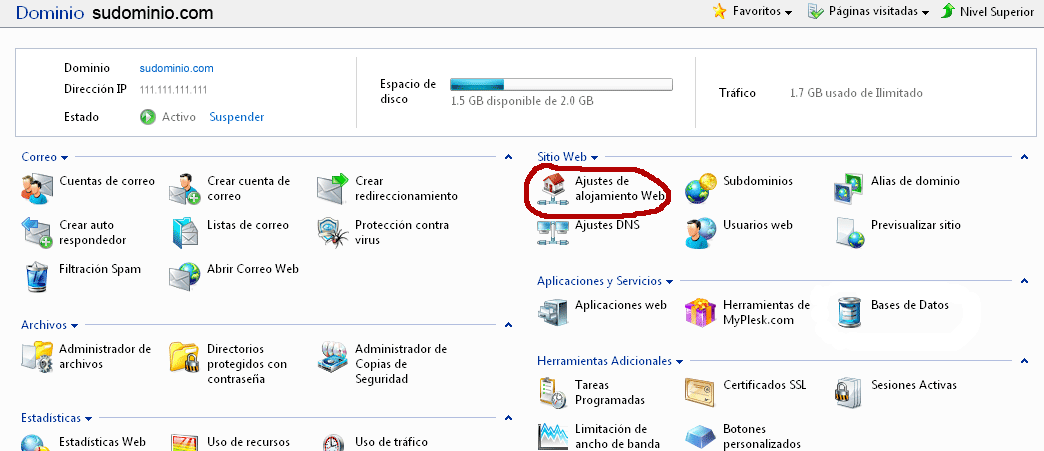Image resolution: width=1044 pixels, height=451 pixels.
Task: Click the Abrir Correo Web icon
Action: tap(184, 277)
